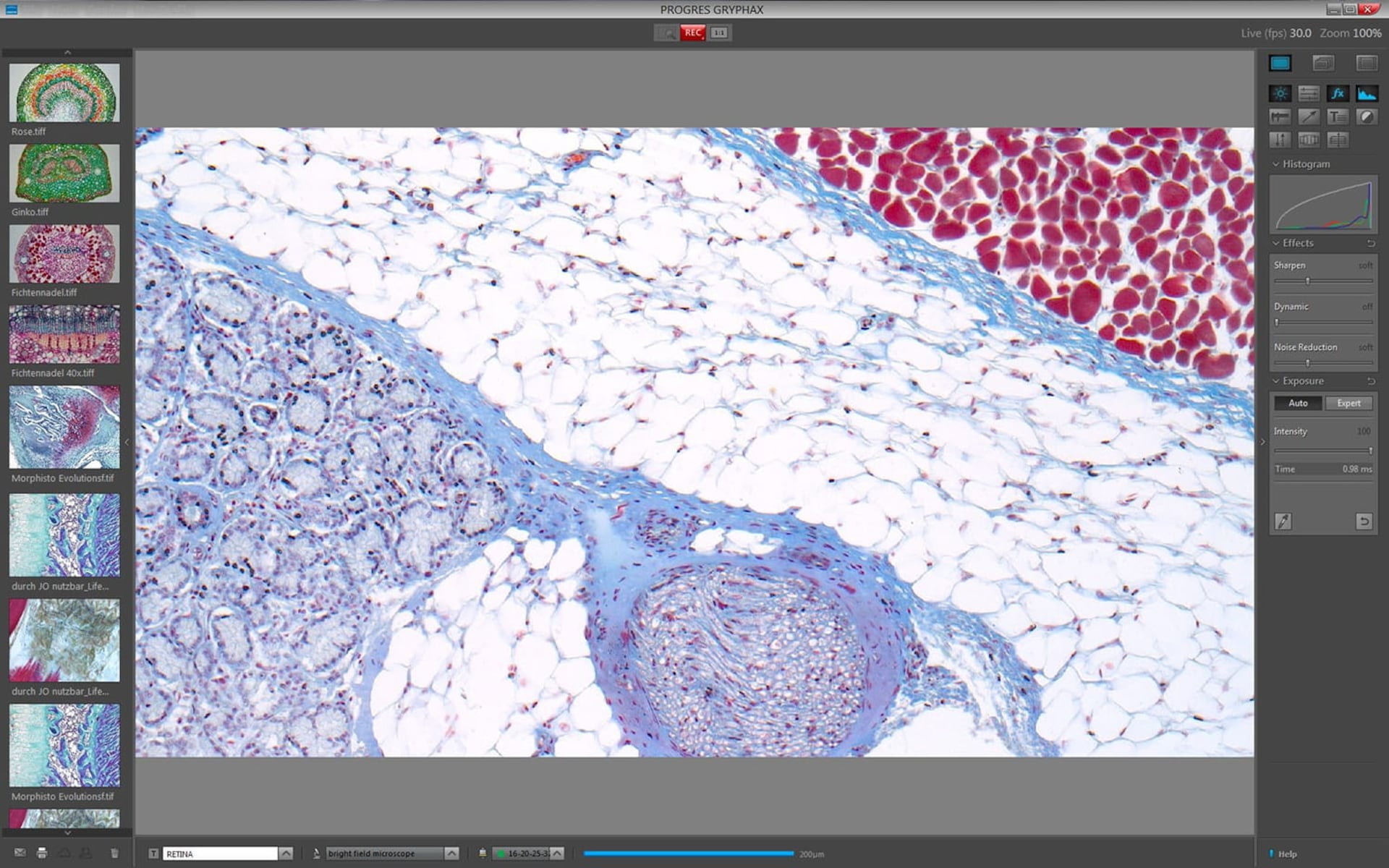Collapse the Histogram section

[1275, 164]
